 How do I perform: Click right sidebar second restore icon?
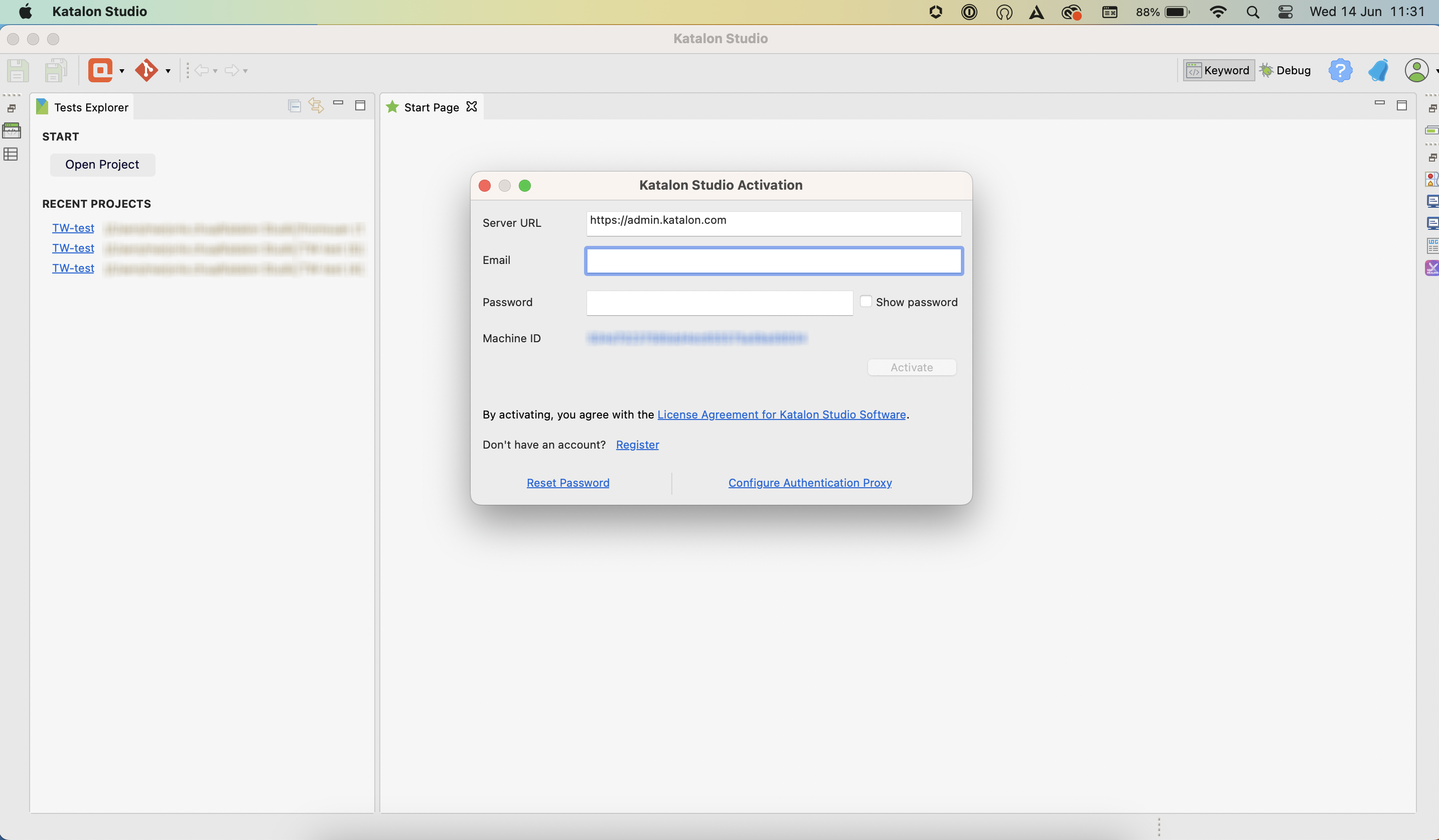tap(1431, 157)
